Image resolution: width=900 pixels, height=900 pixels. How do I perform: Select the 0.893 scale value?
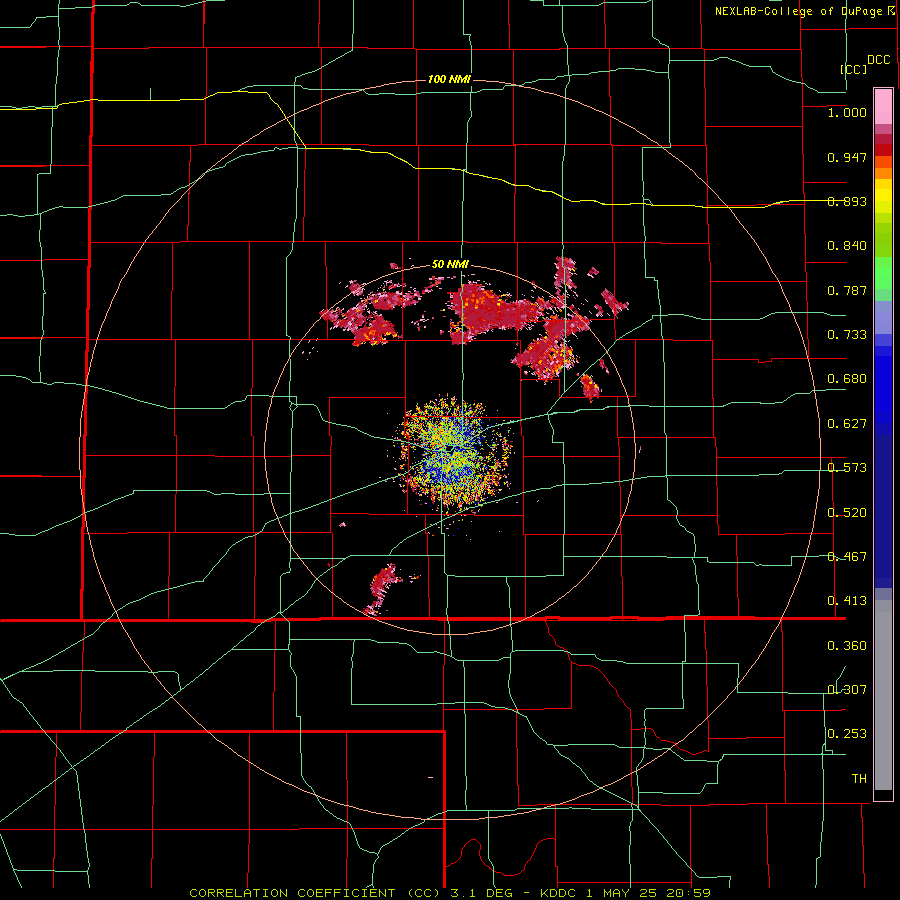[847, 201]
